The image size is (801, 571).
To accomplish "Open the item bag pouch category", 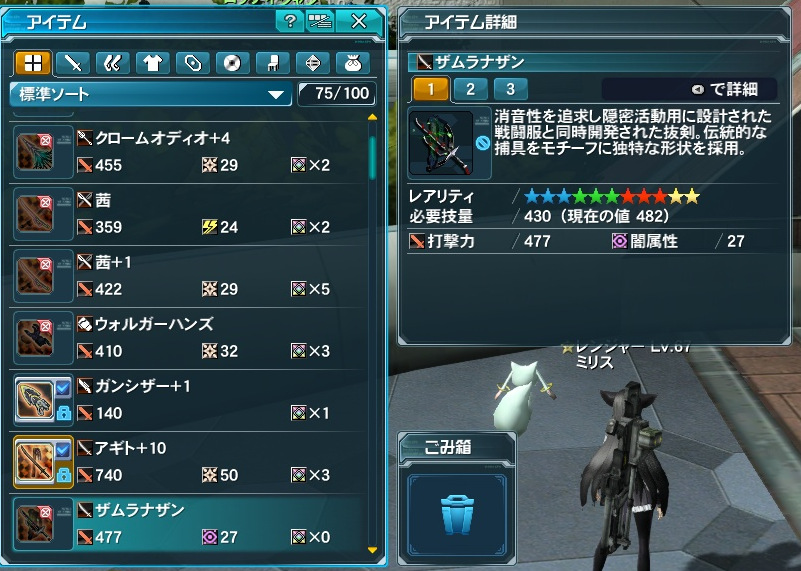I will click(353, 63).
